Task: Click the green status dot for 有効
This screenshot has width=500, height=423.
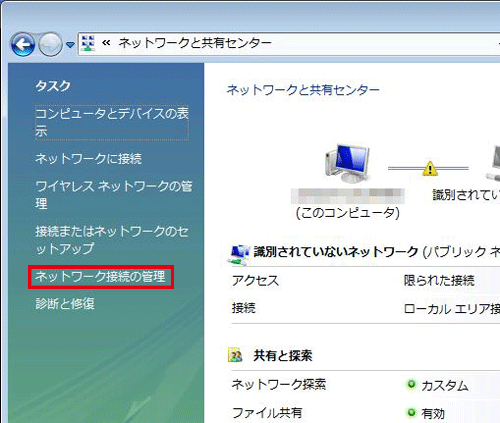Action: click(x=411, y=413)
